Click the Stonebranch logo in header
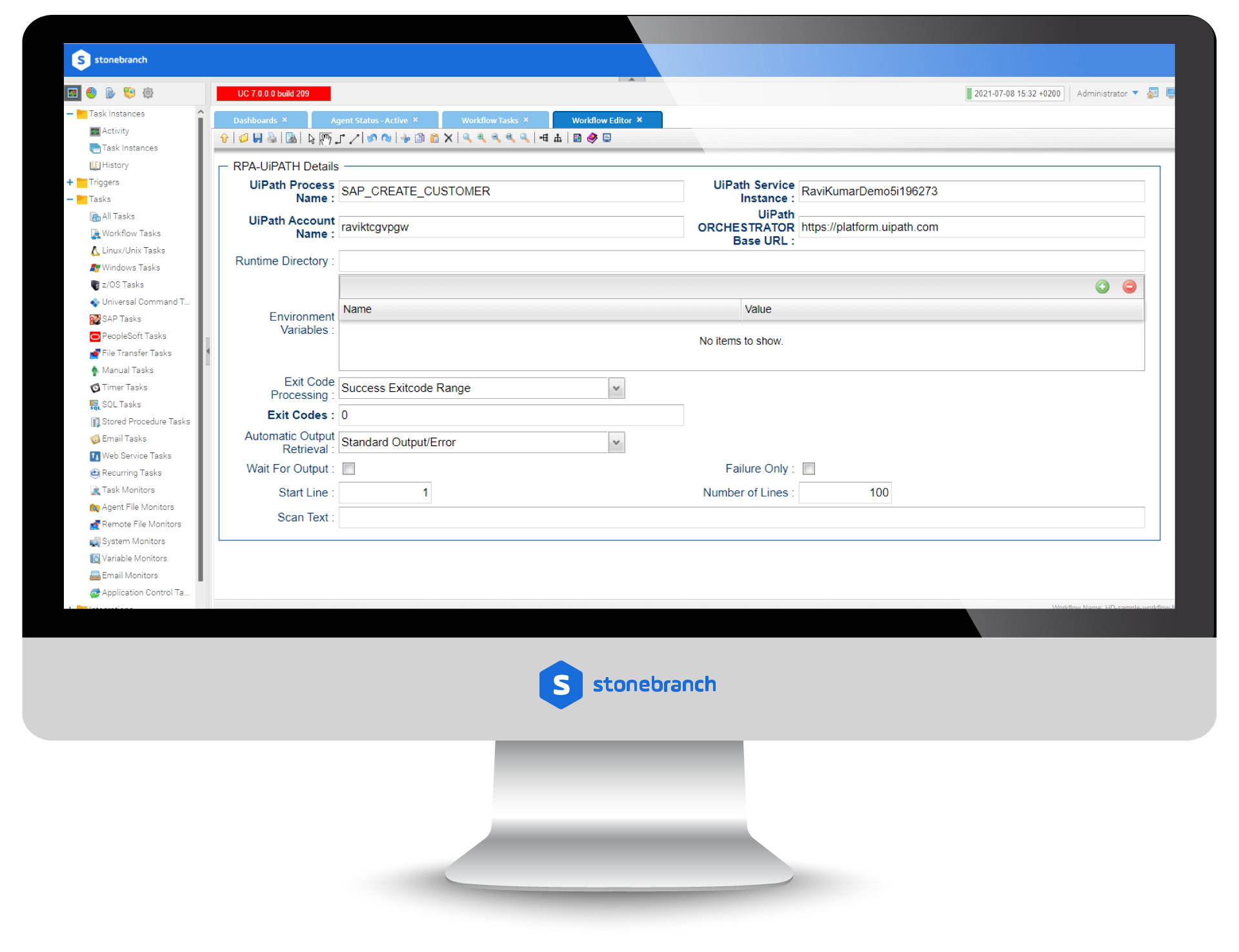Screen dimensions: 1239x952 (110, 60)
